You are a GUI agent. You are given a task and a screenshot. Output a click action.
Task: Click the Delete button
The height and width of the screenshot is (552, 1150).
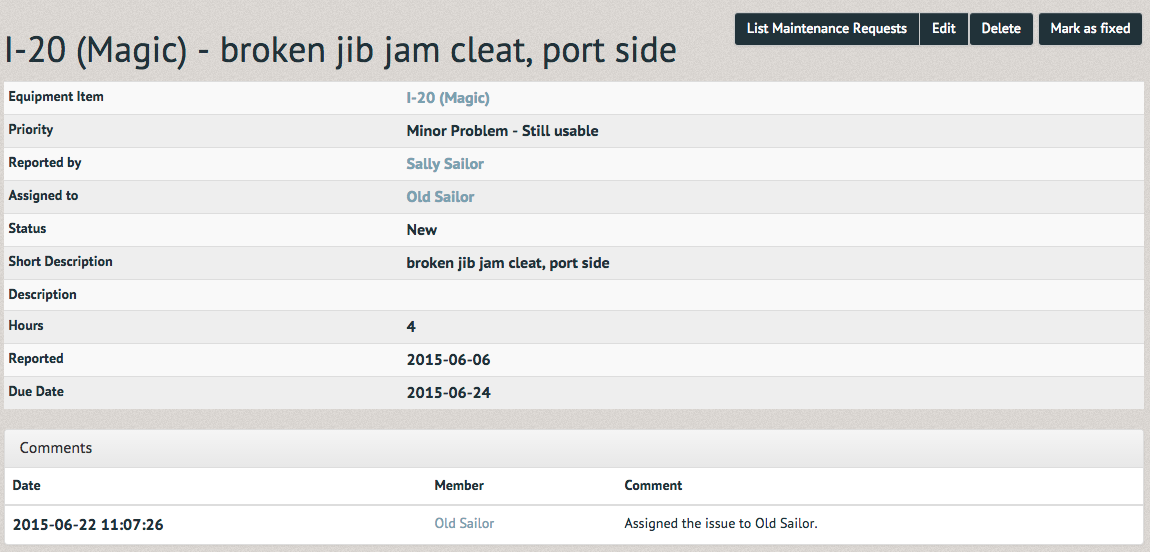[x=1001, y=29]
